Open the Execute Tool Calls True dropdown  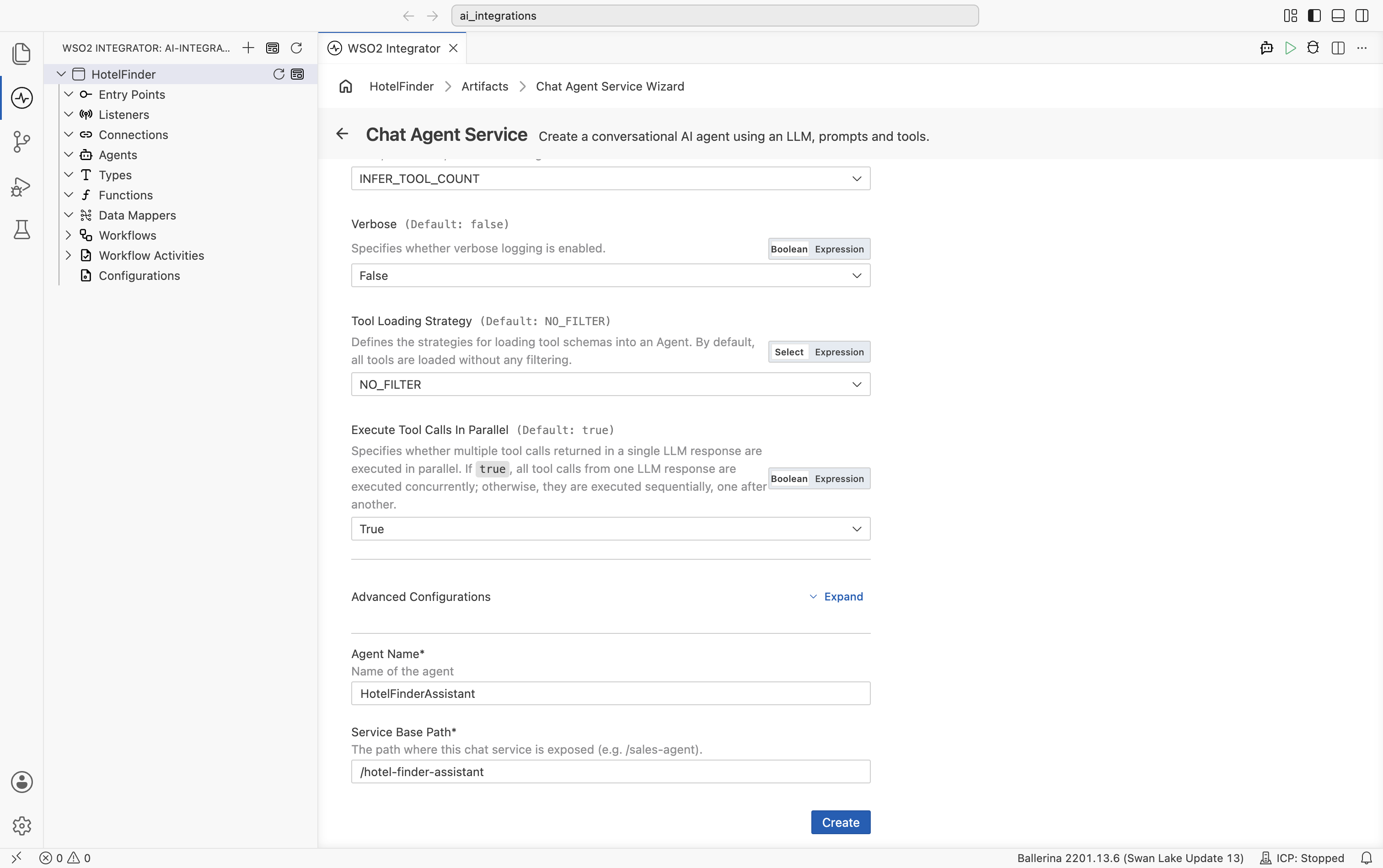(x=610, y=529)
